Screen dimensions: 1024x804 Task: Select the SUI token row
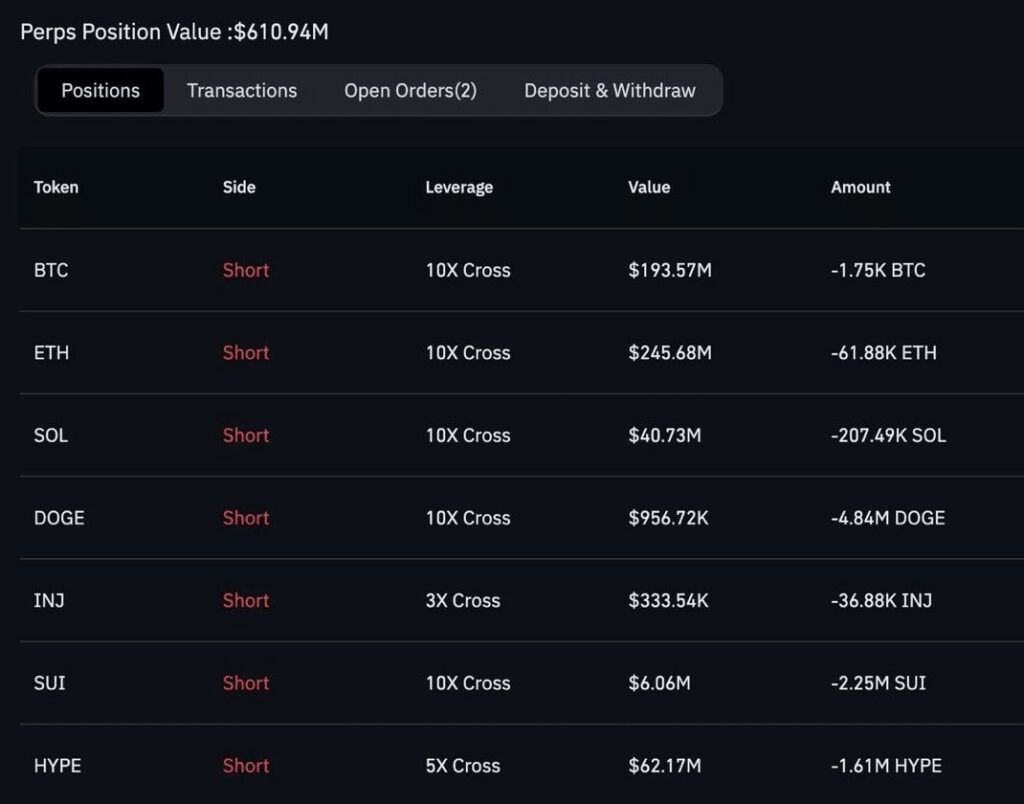[49, 683]
